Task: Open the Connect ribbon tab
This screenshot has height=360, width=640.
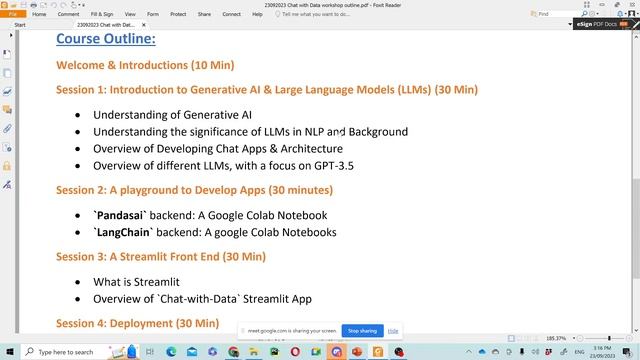Action: pyautogui.click(x=231, y=14)
